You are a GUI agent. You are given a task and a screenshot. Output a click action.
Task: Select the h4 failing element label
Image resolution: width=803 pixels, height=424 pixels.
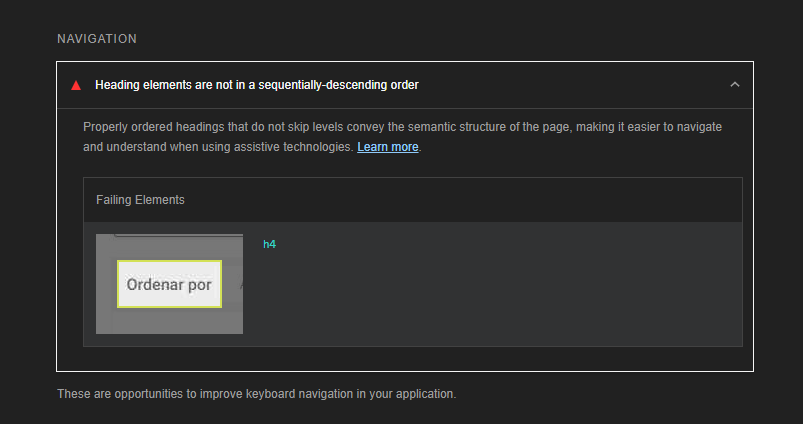269,244
